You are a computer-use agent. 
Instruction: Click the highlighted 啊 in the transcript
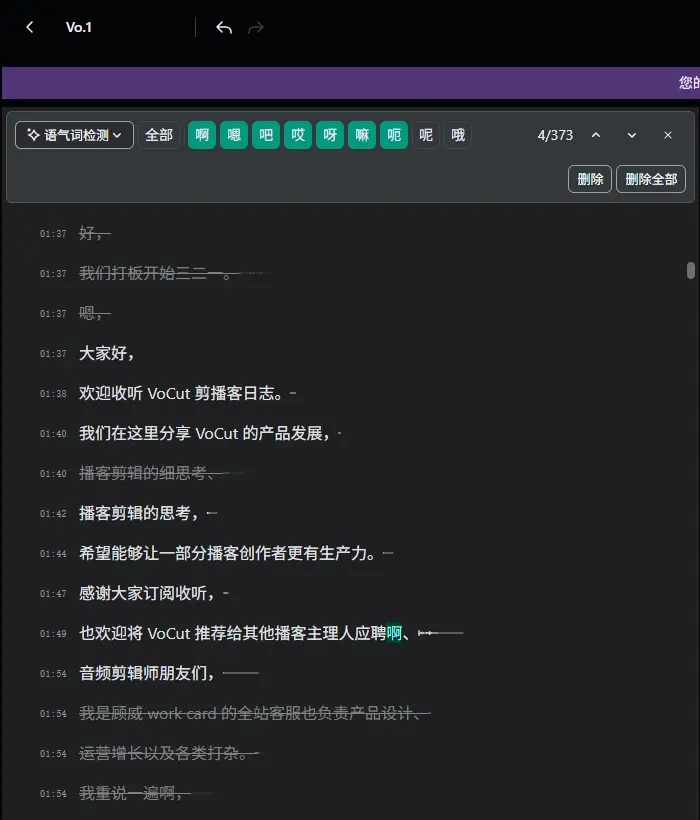point(394,633)
